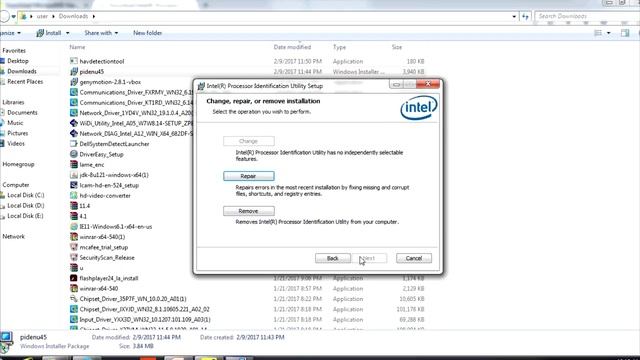Screen dimensions: 640x360
Task: Open the Share with dropdown menu
Action: click(101, 33)
